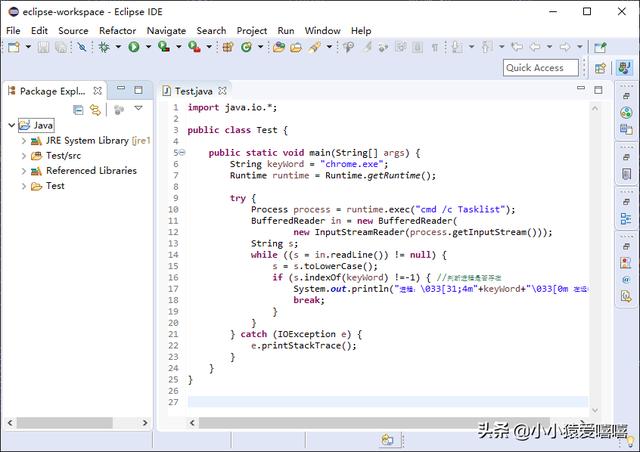Open the Navigate menu
The height and width of the screenshot is (452, 640).
[166, 31]
